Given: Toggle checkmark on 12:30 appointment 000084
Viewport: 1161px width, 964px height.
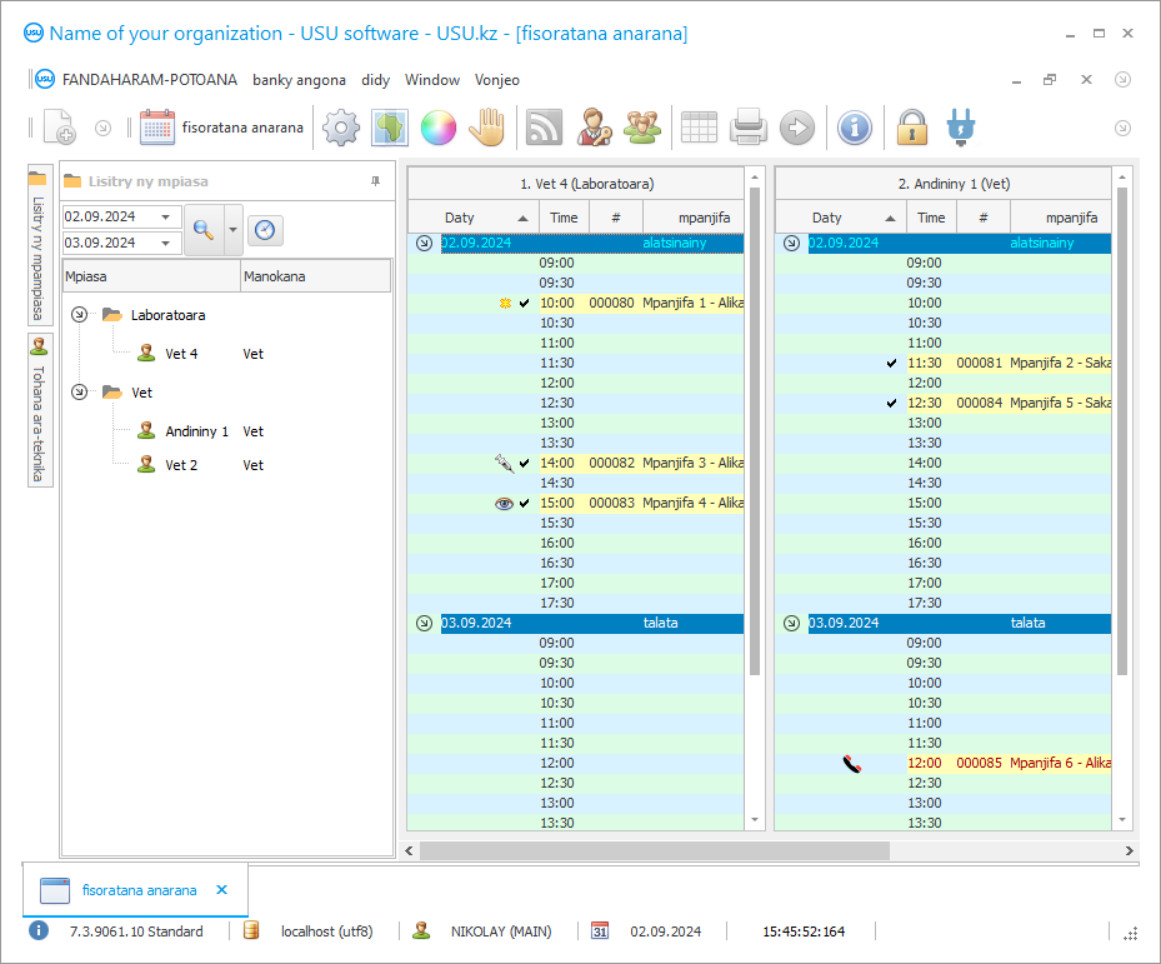Looking at the screenshot, I should tap(891, 403).
